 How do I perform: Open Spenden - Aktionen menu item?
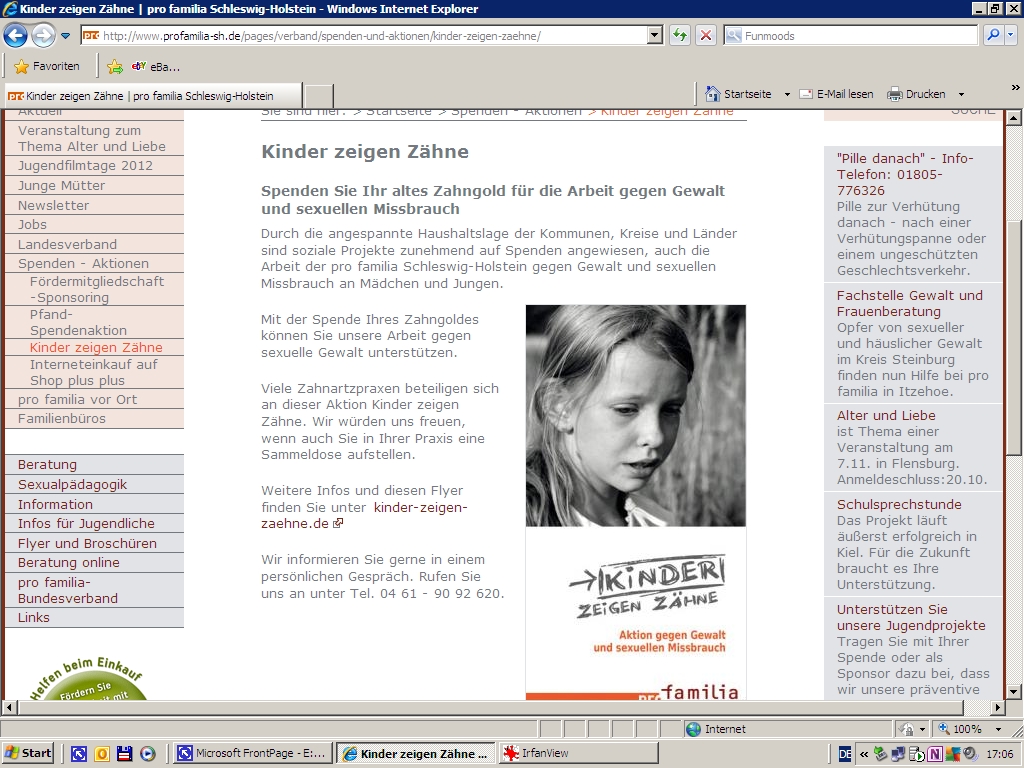click(84, 263)
